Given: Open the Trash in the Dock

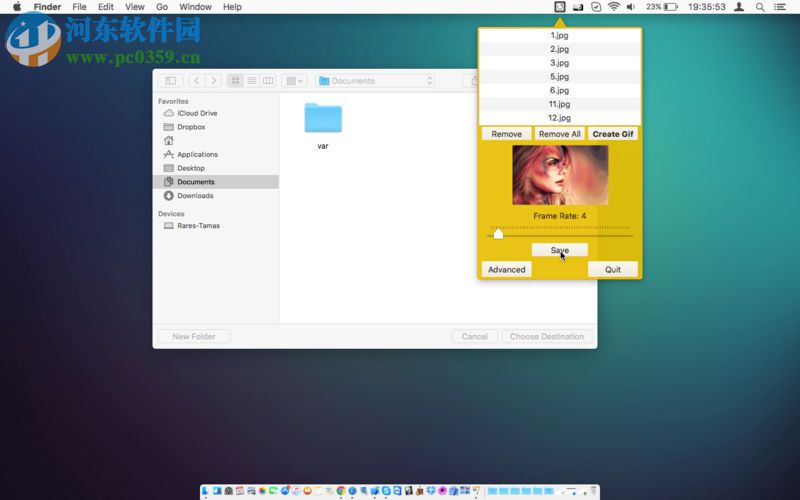Looking at the screenshot, I should coord(594,491).
